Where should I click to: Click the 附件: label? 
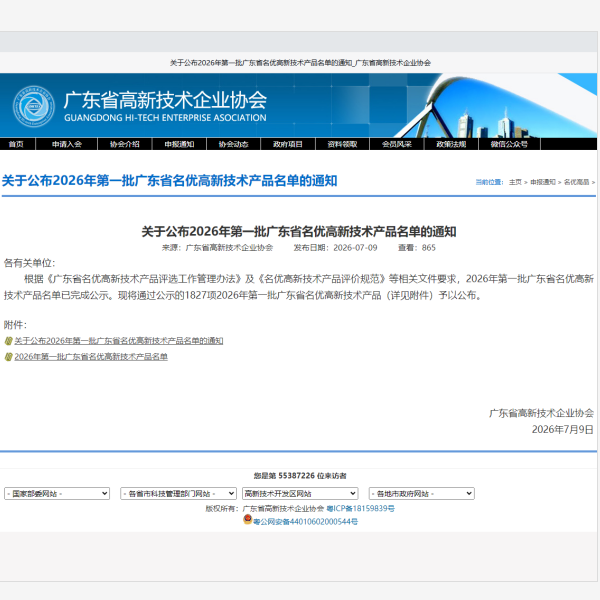pyautogui.click(x=15, y=325)
